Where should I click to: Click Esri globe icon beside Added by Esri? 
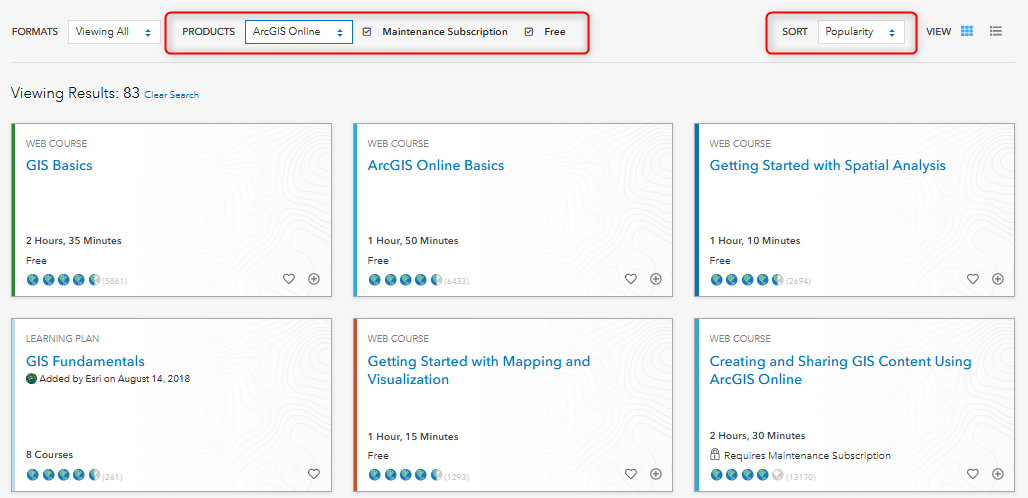point(31,379)
